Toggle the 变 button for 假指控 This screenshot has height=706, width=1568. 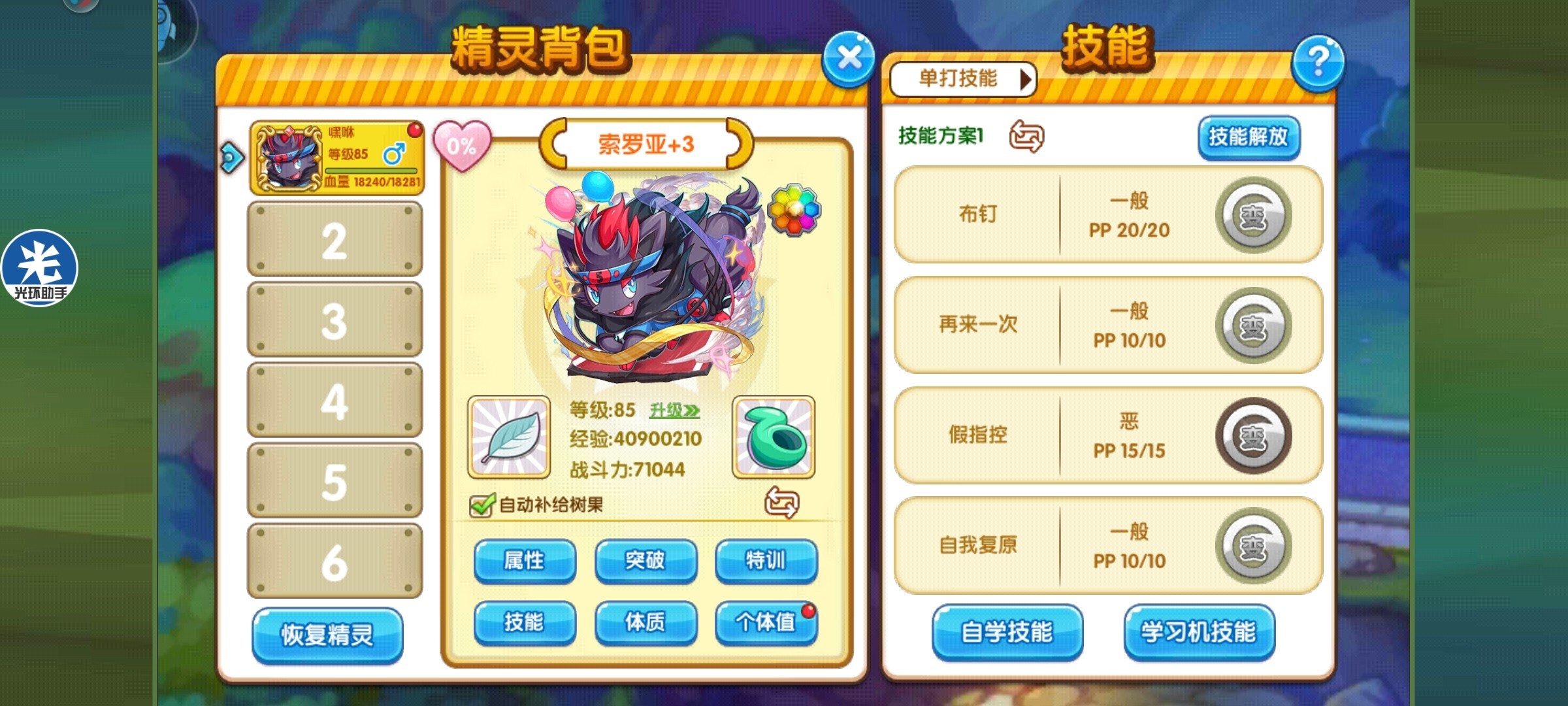pos(1253,435)
